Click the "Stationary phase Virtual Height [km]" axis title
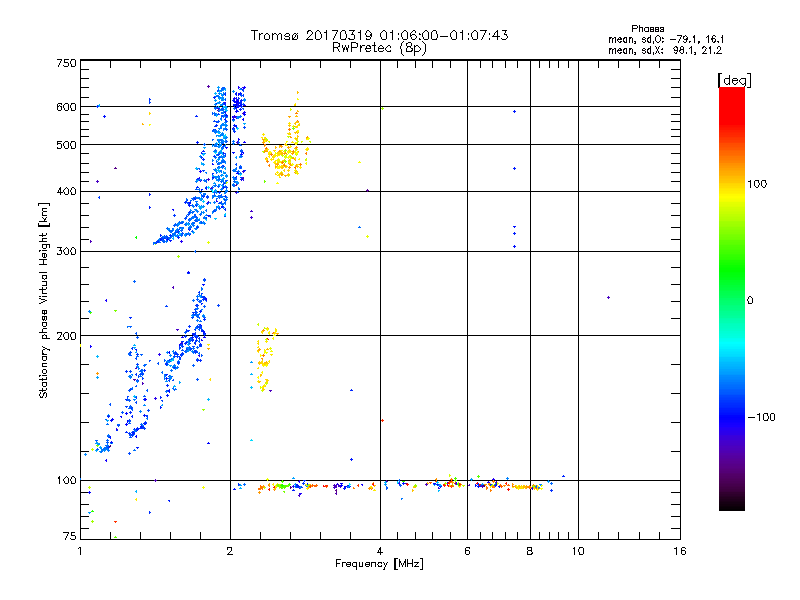The height and width of the screenshot is (600, 800). pyautogui.click(x=44, y=301)
